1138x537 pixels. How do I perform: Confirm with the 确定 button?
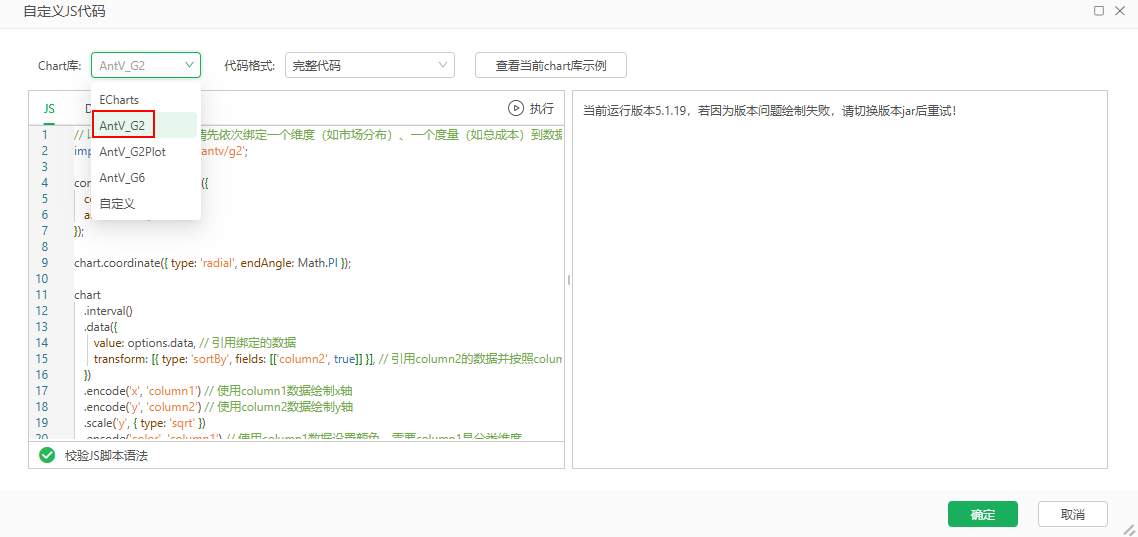(x=983, y=515)
